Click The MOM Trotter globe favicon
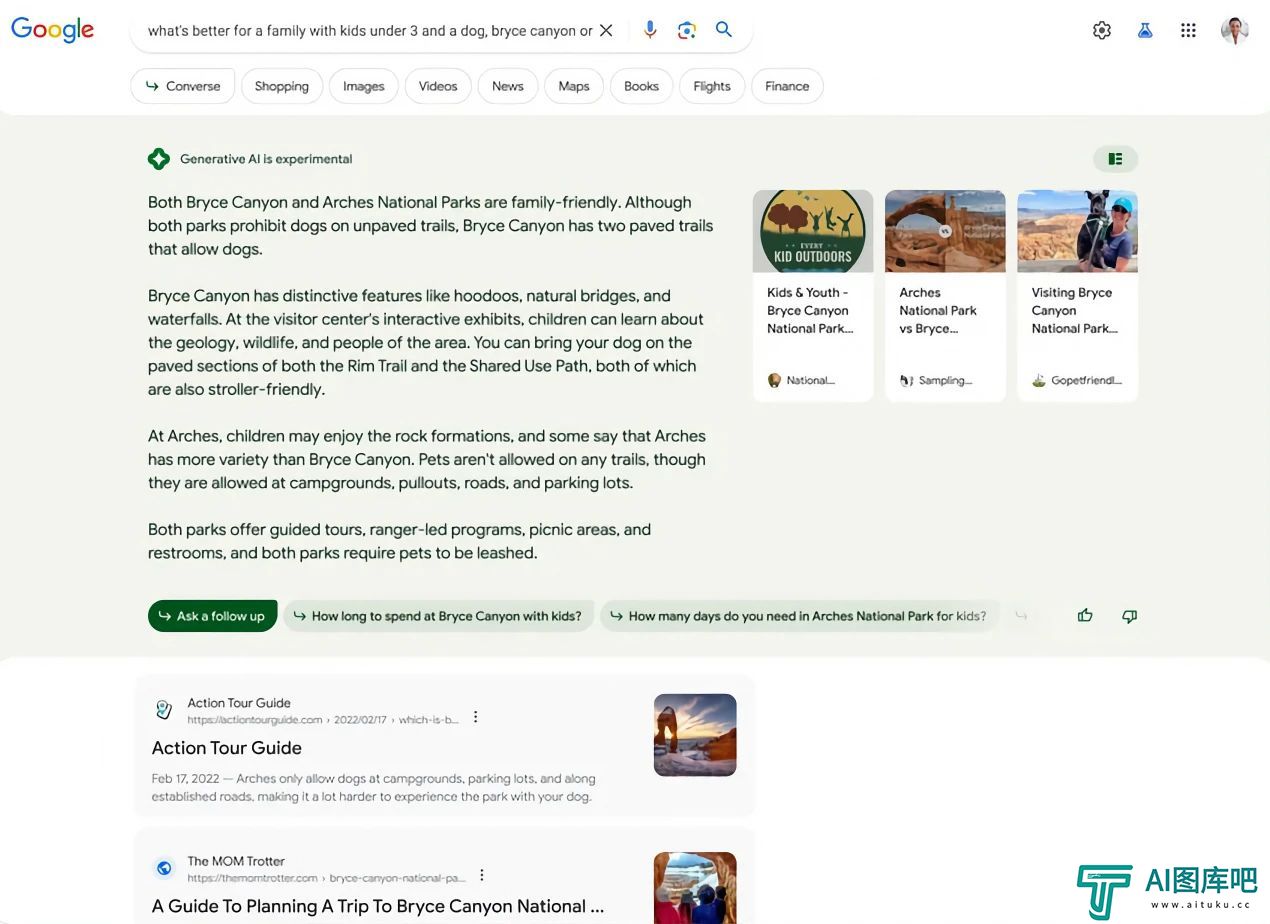The height and width of the screenshot is (924, 1270). coord(164,868)
